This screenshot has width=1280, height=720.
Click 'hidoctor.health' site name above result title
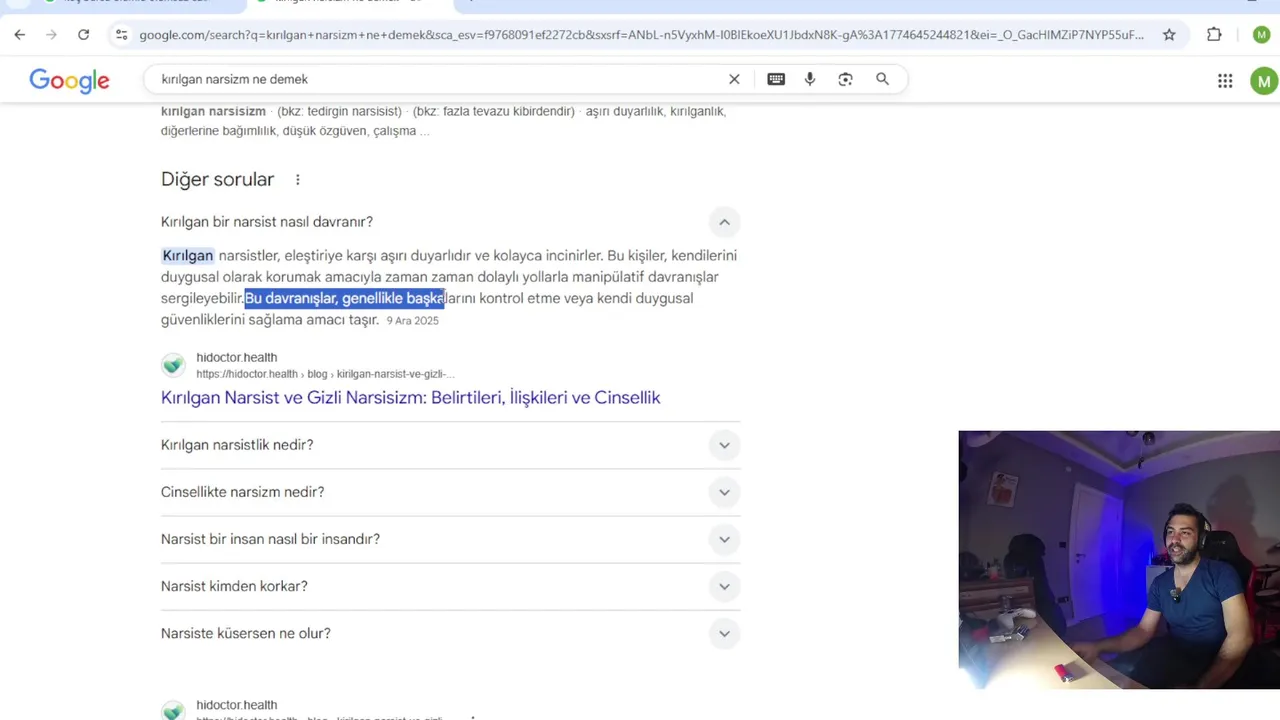point(236,357)
